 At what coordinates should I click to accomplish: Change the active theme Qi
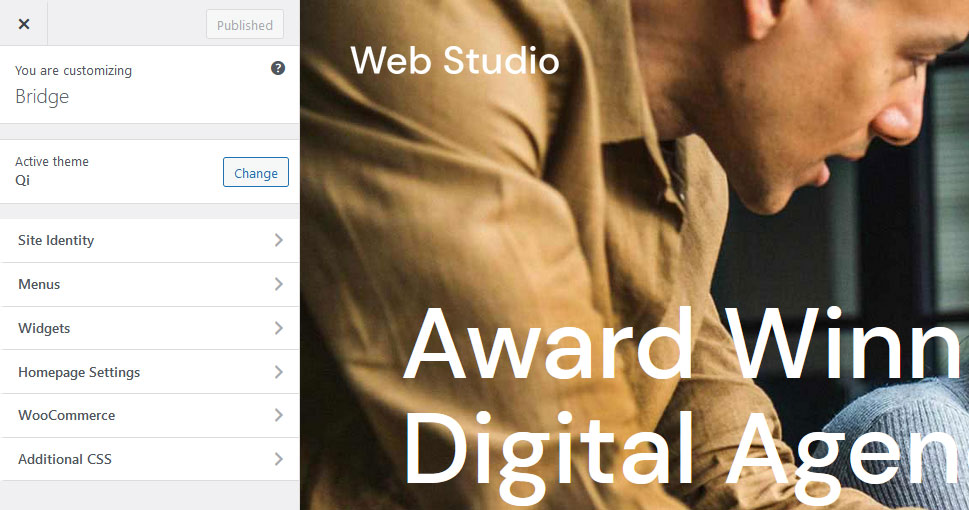click(x=256, y=172)
